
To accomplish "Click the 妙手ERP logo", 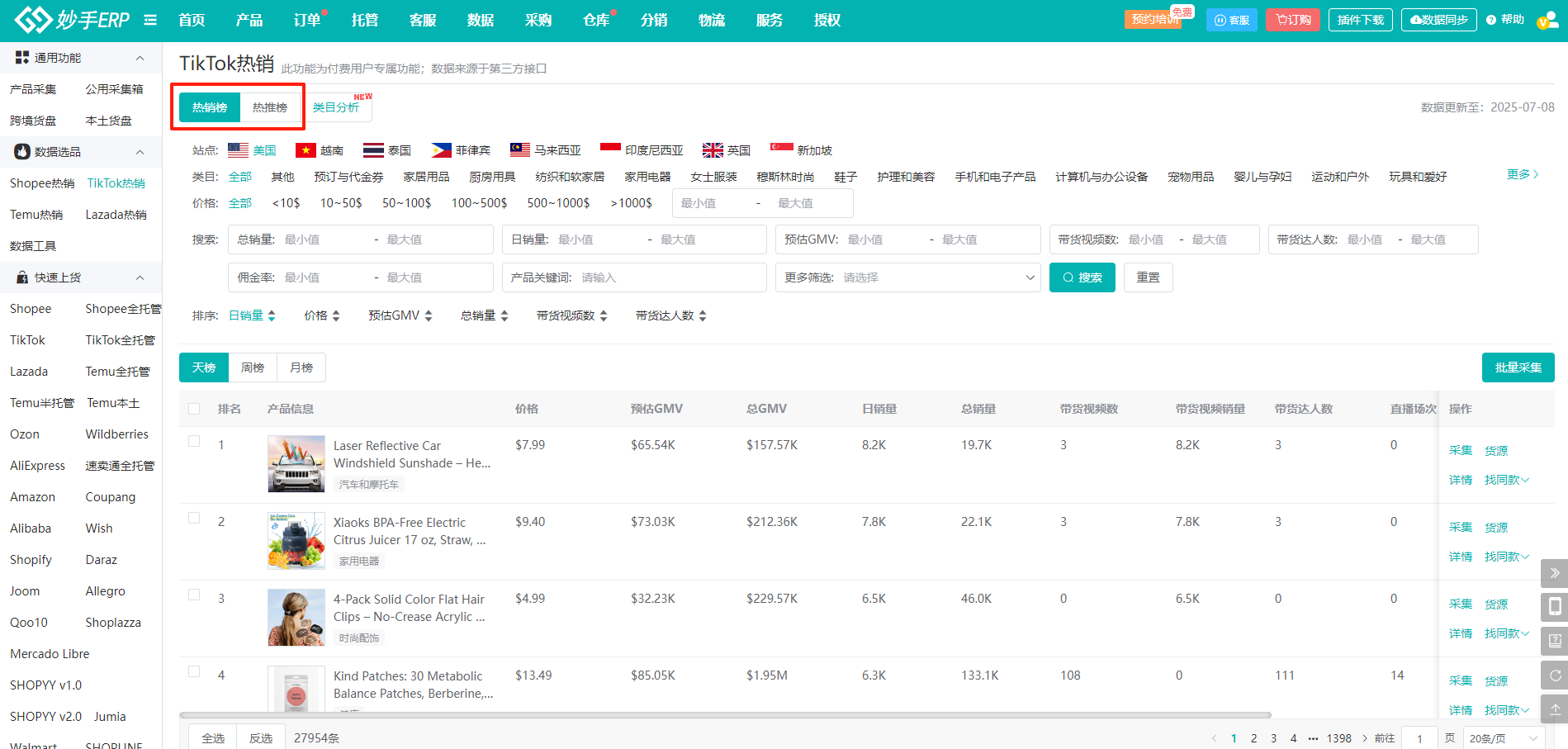I will 72,20.
